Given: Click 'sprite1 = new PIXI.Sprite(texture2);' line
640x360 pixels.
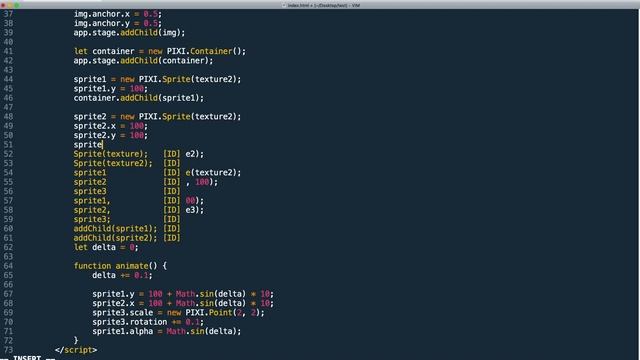Looking at the screenshot, I should click(157, 79).
